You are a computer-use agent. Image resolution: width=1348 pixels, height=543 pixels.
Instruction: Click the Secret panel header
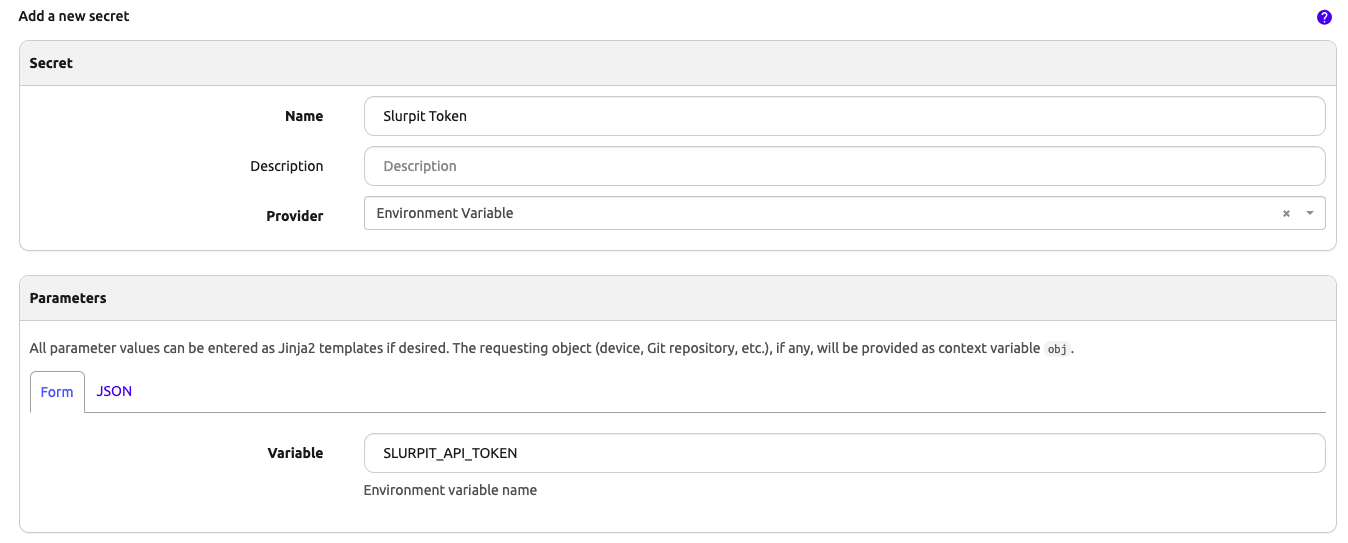click(51, 63)
